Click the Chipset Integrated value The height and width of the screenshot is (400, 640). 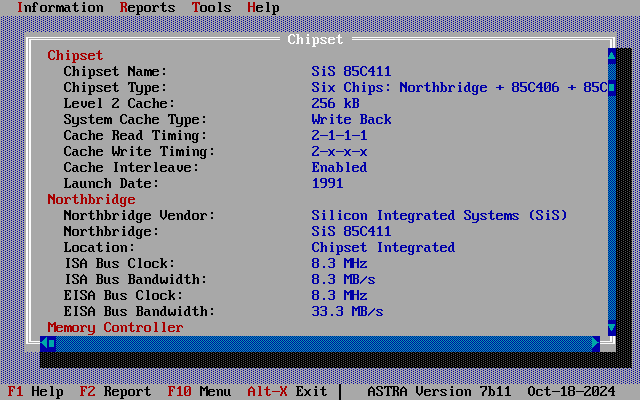pyautogui.click(x=384, y=247)
